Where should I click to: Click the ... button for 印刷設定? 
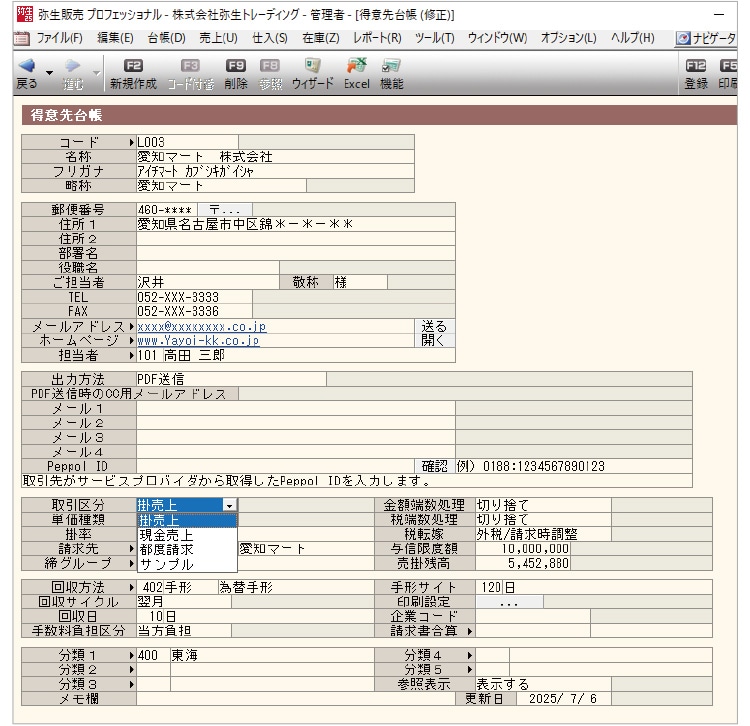[509, 602]
